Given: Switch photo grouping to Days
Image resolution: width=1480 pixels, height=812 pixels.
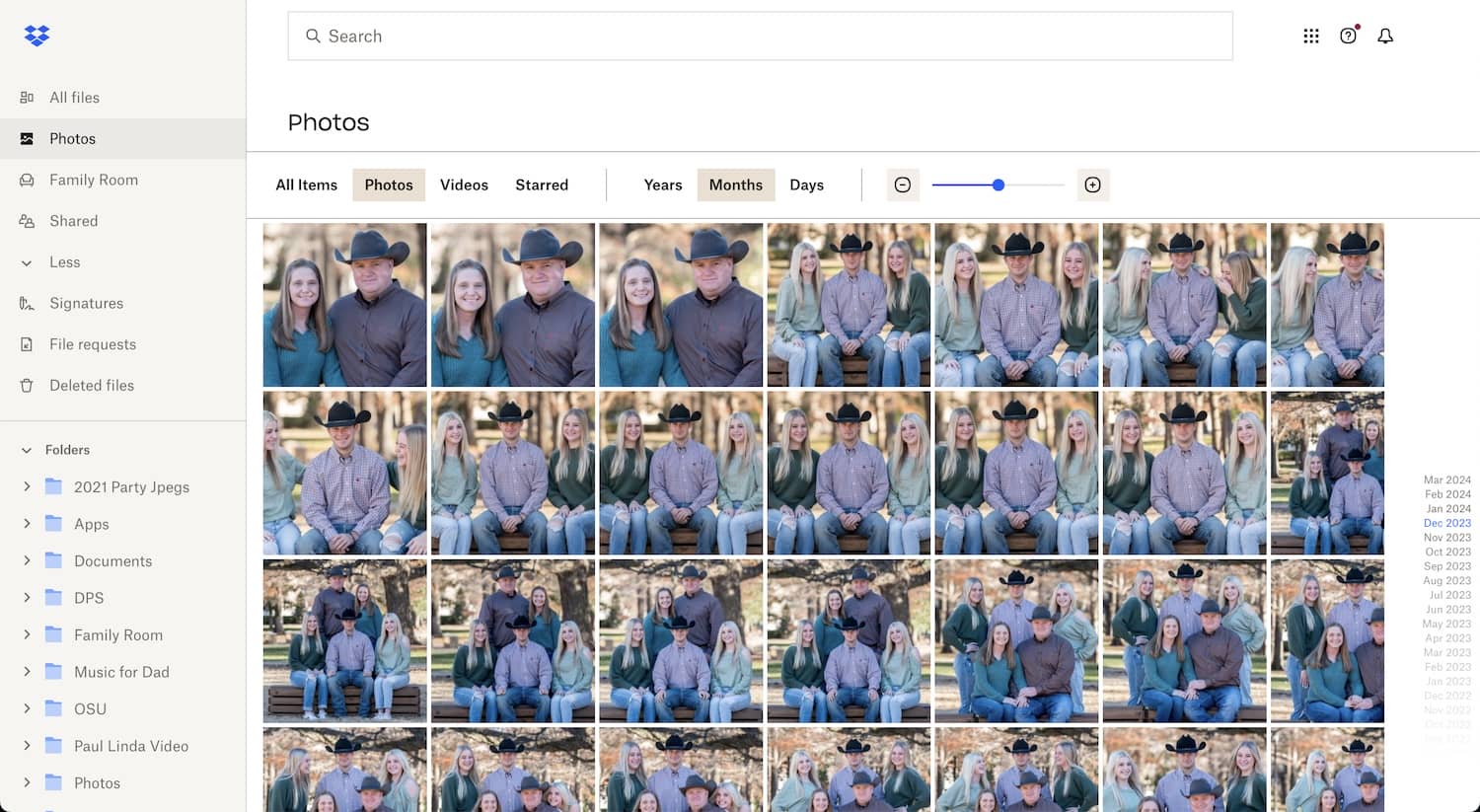Looking at the screenshot, I should [x=806, y=185].
